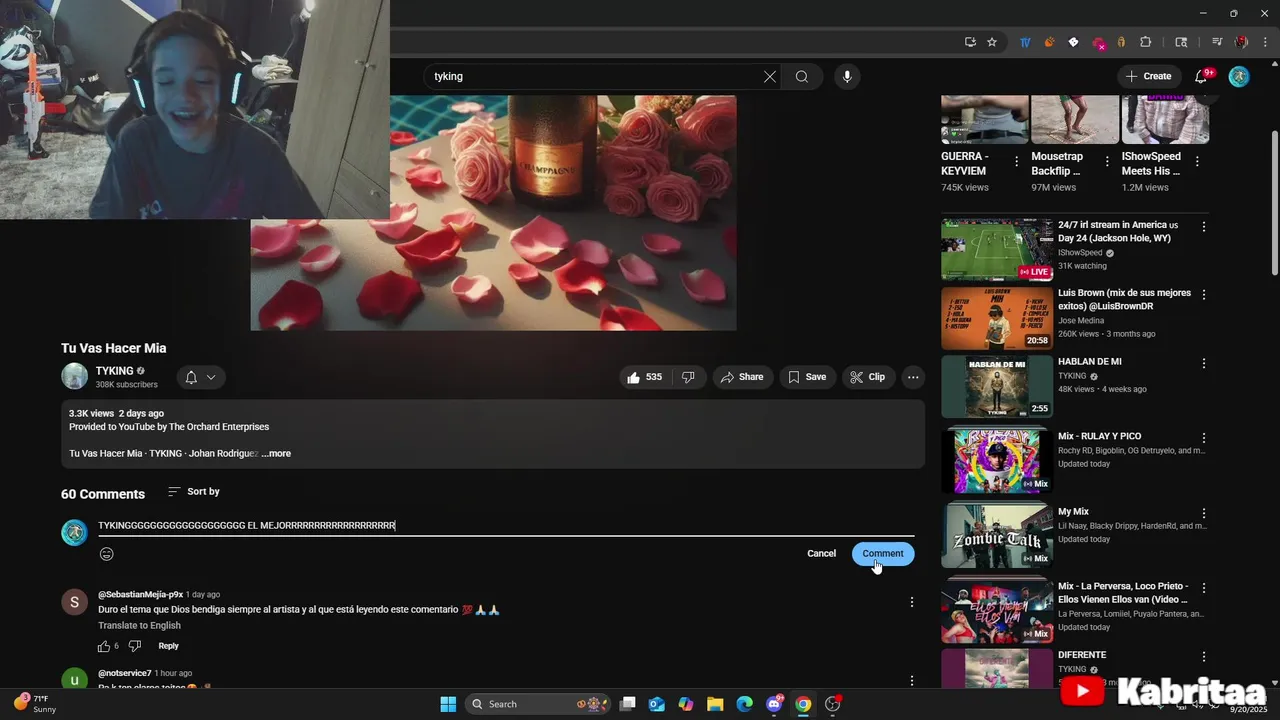Click the taskbar Search box
Screen dimensions: 1280x720
tap(538, 704)
